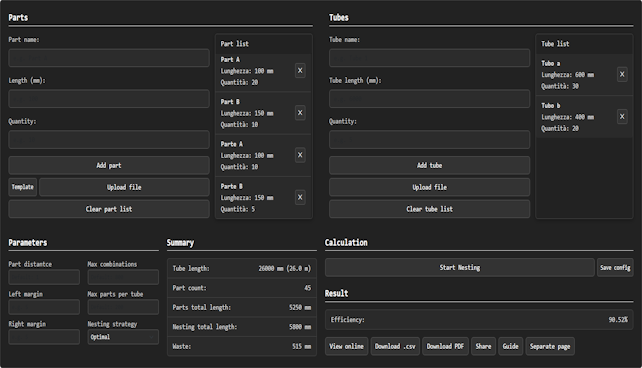Share the nesting result
642x368 pixels.
483,346
